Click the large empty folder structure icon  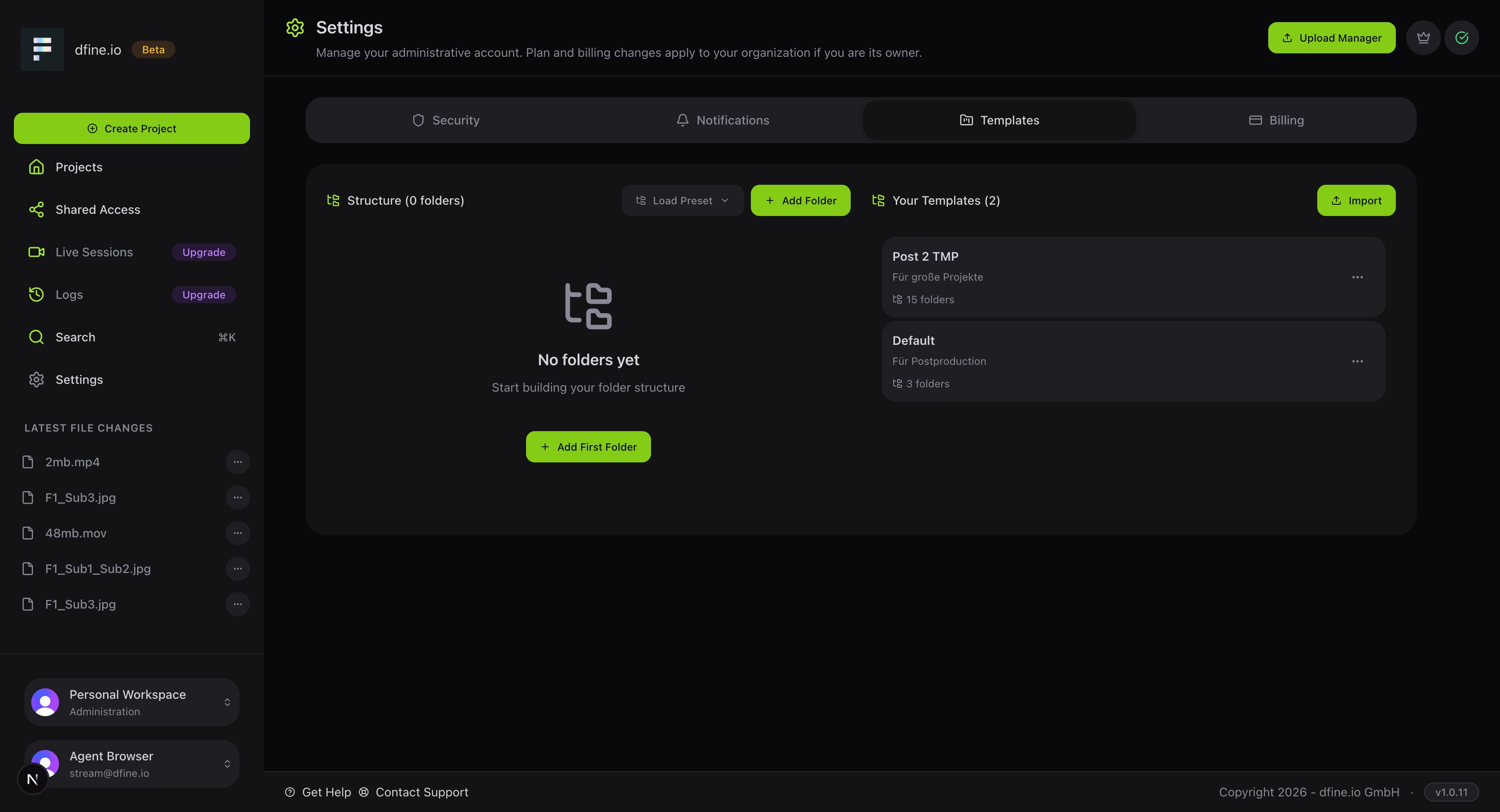[x=588, y=306]
